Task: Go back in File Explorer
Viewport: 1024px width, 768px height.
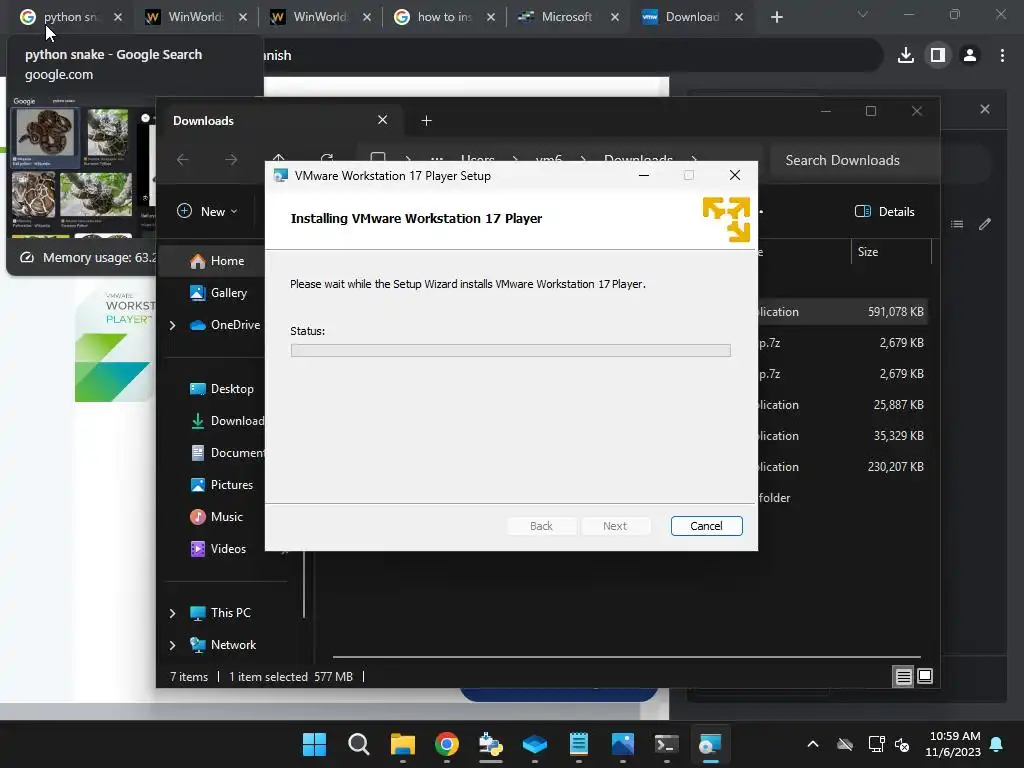Action: [x=183, y=159]
